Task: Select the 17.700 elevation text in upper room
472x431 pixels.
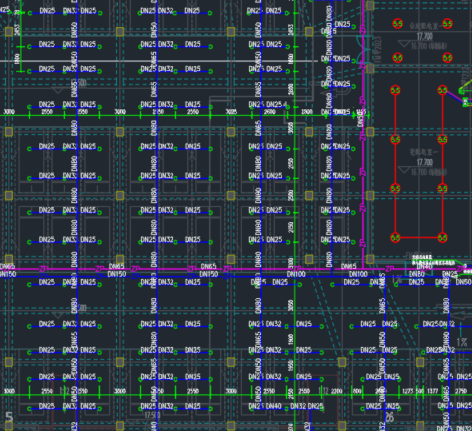Action: [425, 36]
